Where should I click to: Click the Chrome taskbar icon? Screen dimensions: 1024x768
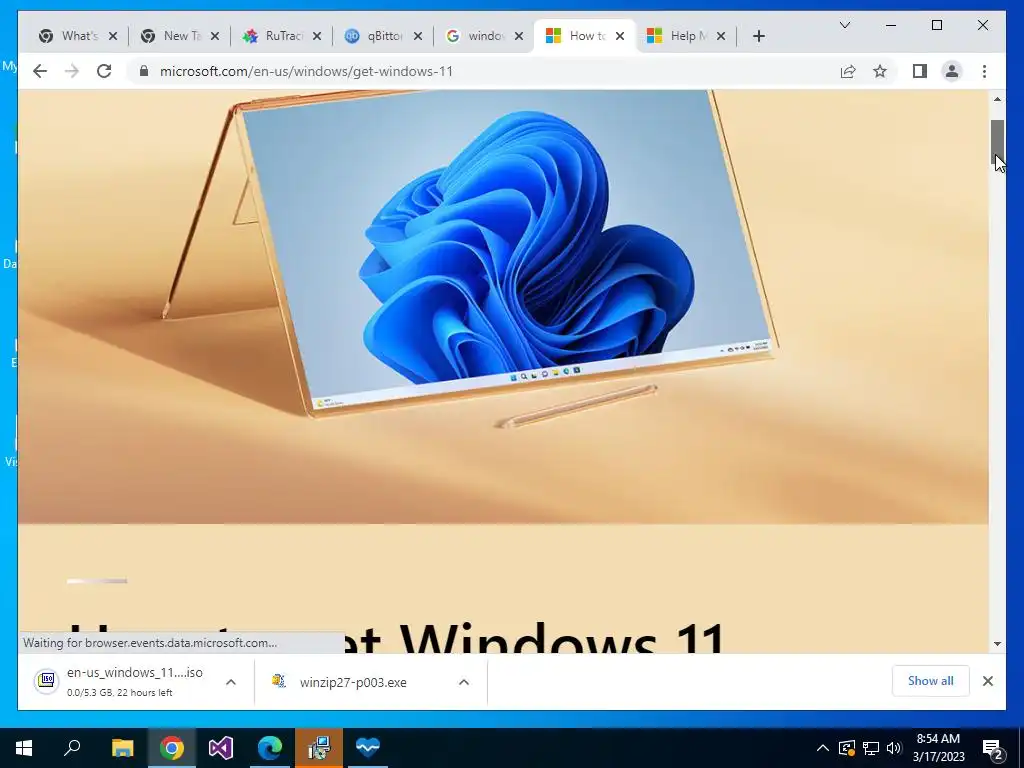pos(172,748)
